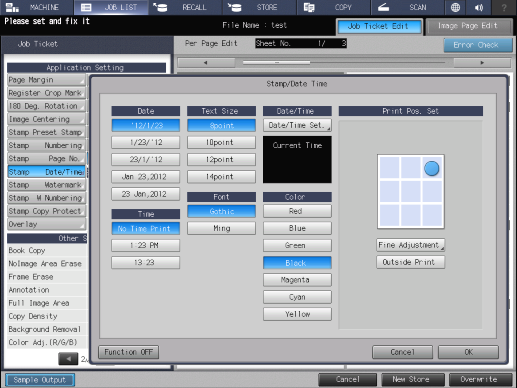
Task: Click the question mark help icon
Action: pyautogui.click(x=504, y=7)
